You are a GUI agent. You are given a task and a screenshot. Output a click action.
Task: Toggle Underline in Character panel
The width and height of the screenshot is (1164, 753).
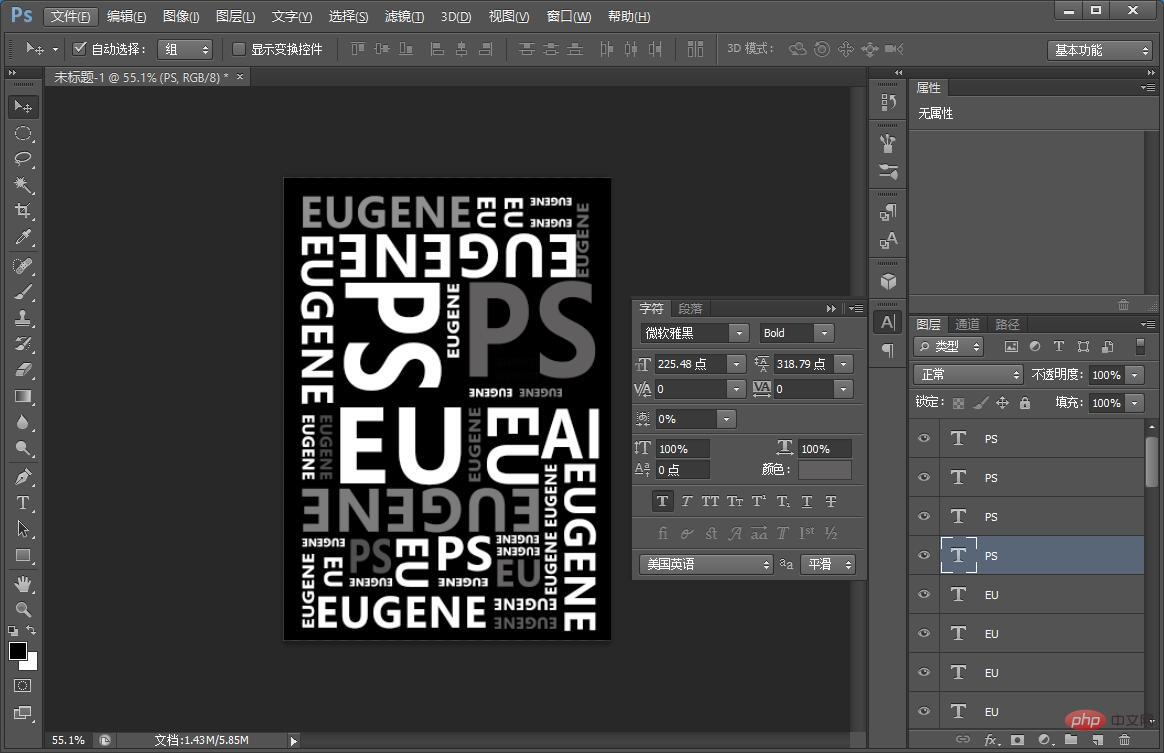[x=807, y=501]
